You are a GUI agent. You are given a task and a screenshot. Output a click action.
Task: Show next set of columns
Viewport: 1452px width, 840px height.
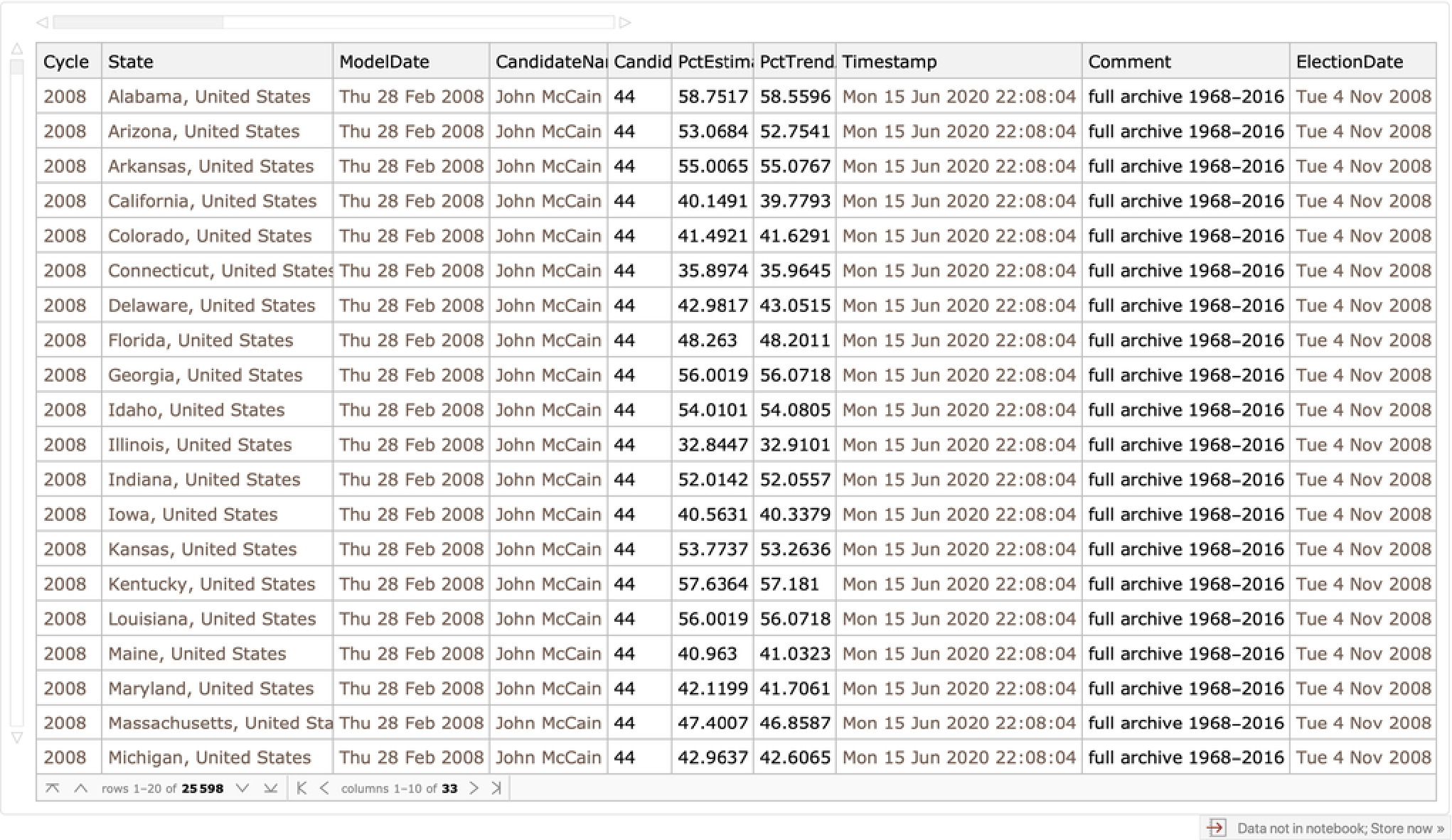coord(474,788)
